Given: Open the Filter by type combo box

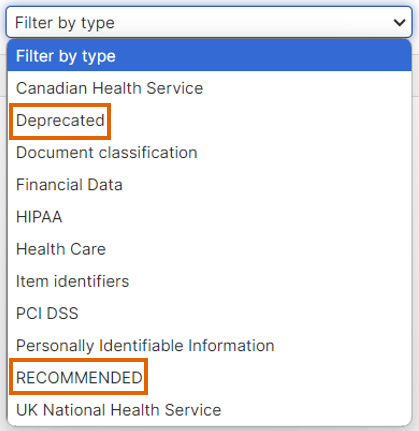Looking at the screenshot, I should 209,22.
